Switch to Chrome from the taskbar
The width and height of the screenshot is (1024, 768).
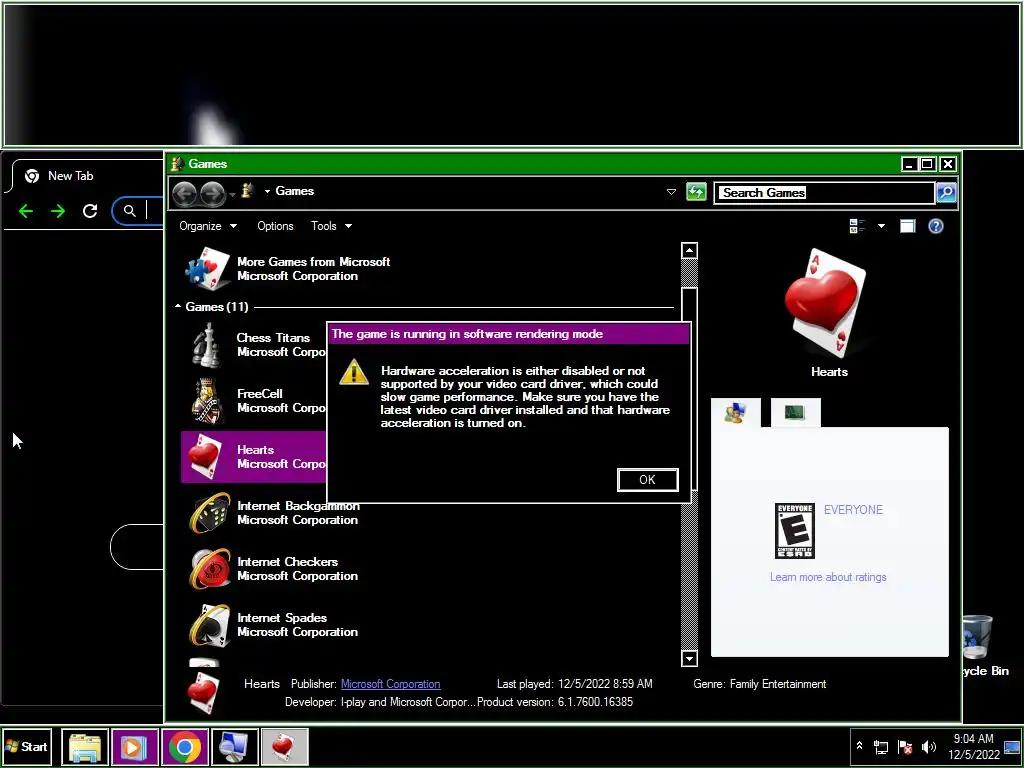coord(185,747)
